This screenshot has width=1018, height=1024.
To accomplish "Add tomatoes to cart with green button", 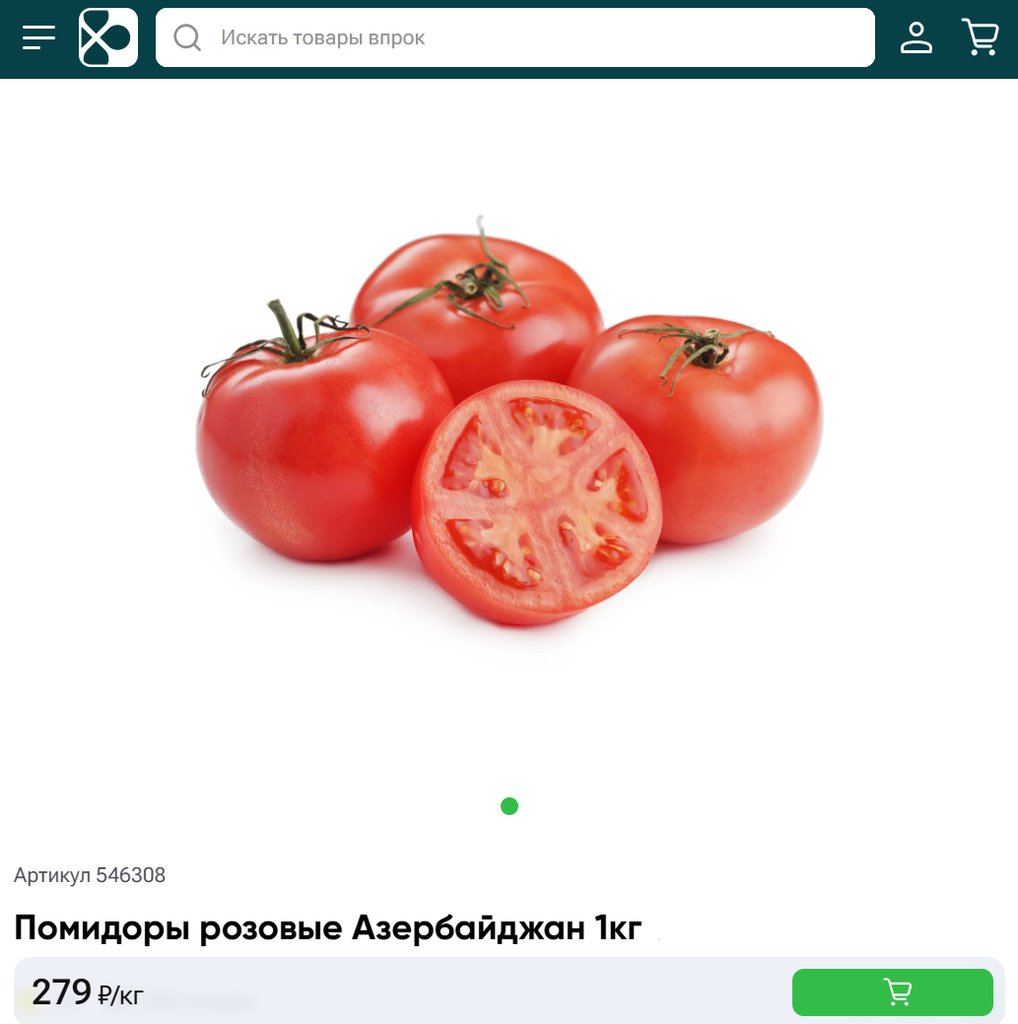I will point(892,992).
